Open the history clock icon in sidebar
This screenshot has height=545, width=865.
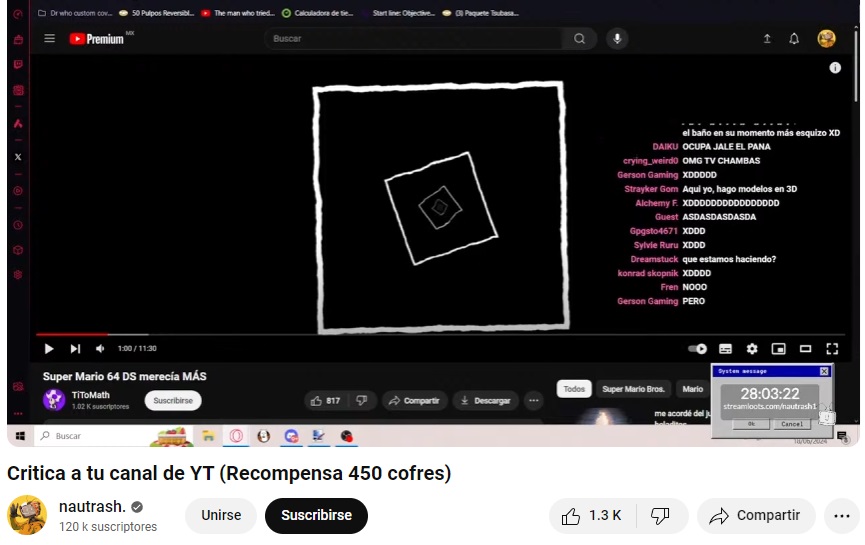point(18,225)
